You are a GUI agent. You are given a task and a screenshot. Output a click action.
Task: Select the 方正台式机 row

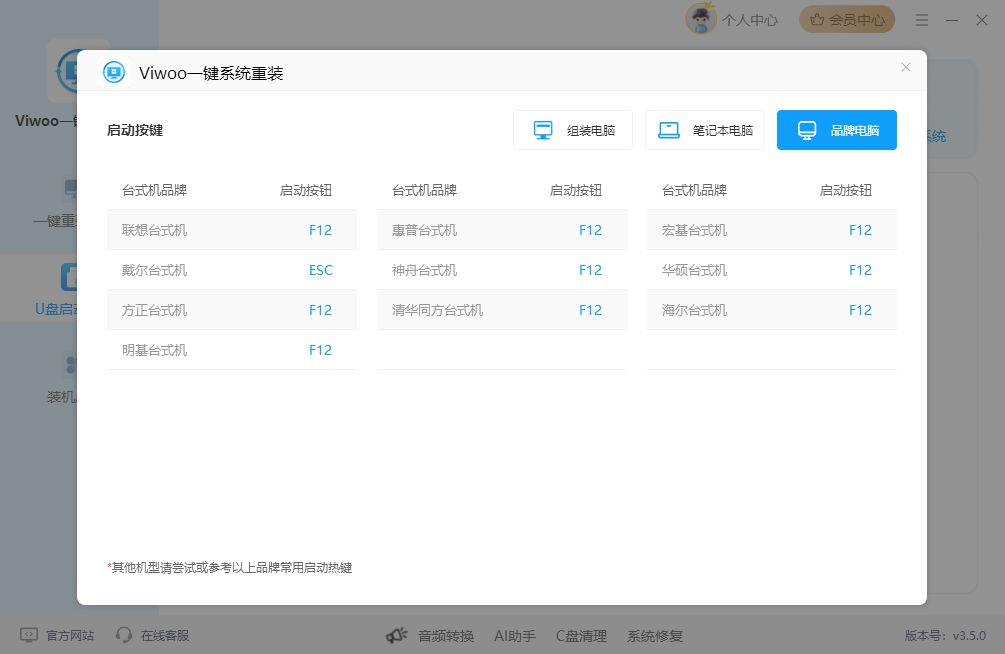pos(232,310)
